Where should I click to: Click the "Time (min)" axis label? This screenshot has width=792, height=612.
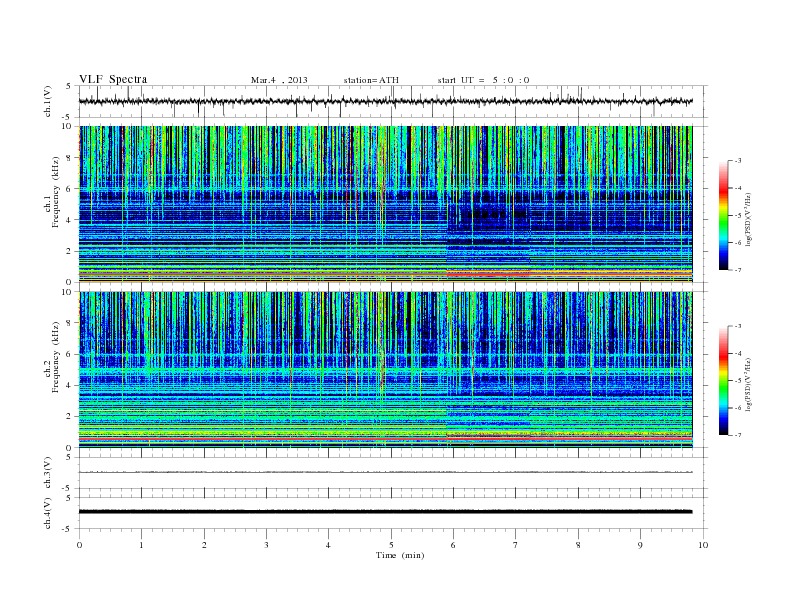pos(400,555)
